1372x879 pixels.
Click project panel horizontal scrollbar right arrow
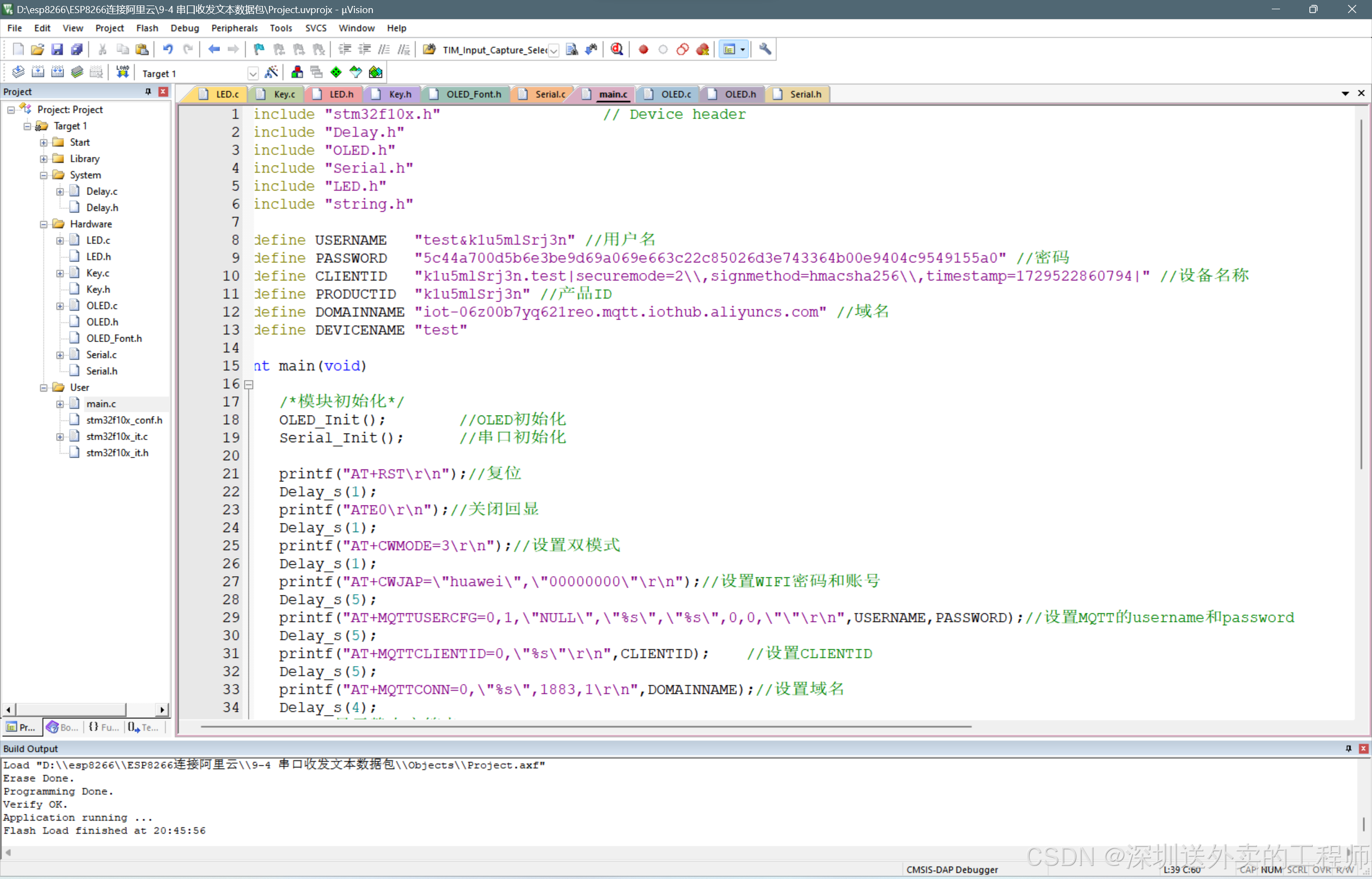click(163, 710)
